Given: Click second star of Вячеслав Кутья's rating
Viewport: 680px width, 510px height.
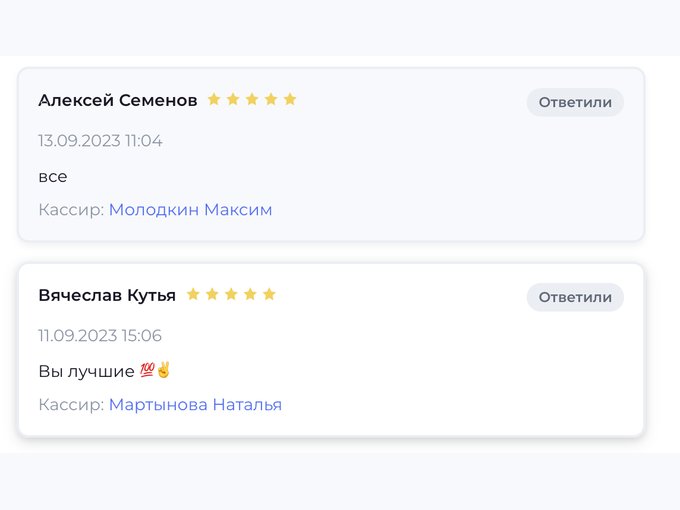Looking at the screenshot, I should click(x=212, y=294).
